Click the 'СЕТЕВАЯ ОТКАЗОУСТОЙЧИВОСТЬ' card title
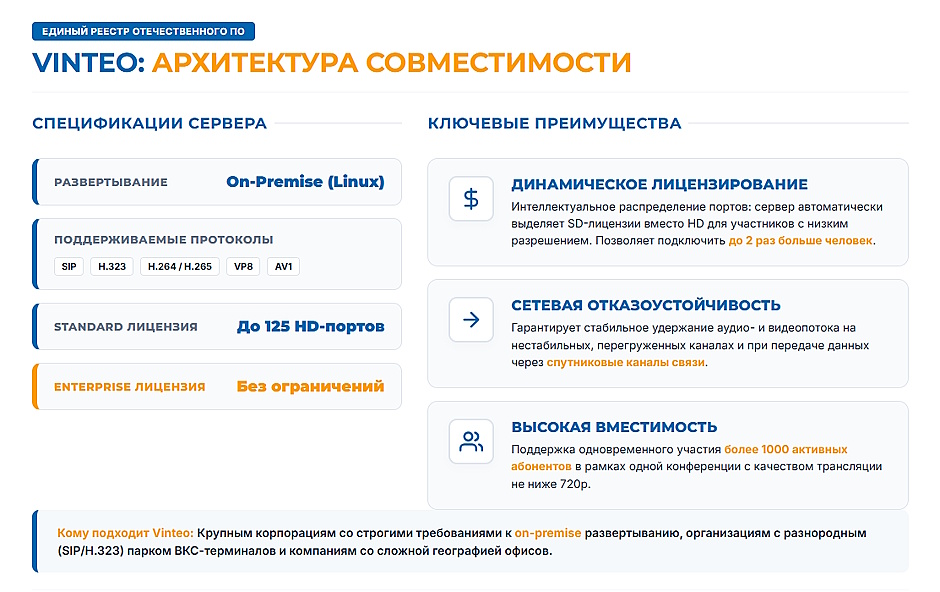Viewport: 940px width, 592px height. click(x=646, y=306)
